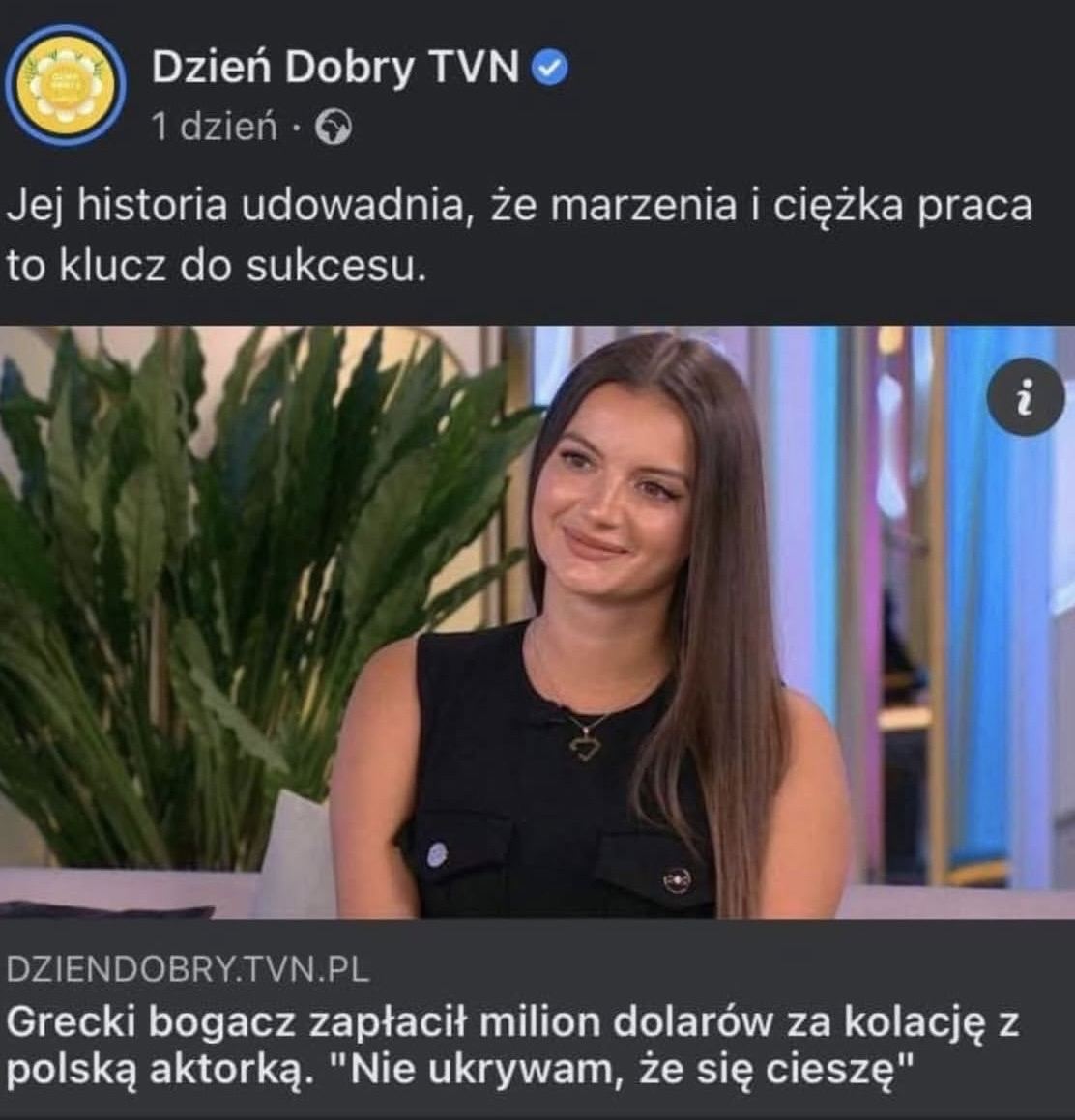Click the quote "Nie ukrywam, że się cieszę"

click(624, 1070)
